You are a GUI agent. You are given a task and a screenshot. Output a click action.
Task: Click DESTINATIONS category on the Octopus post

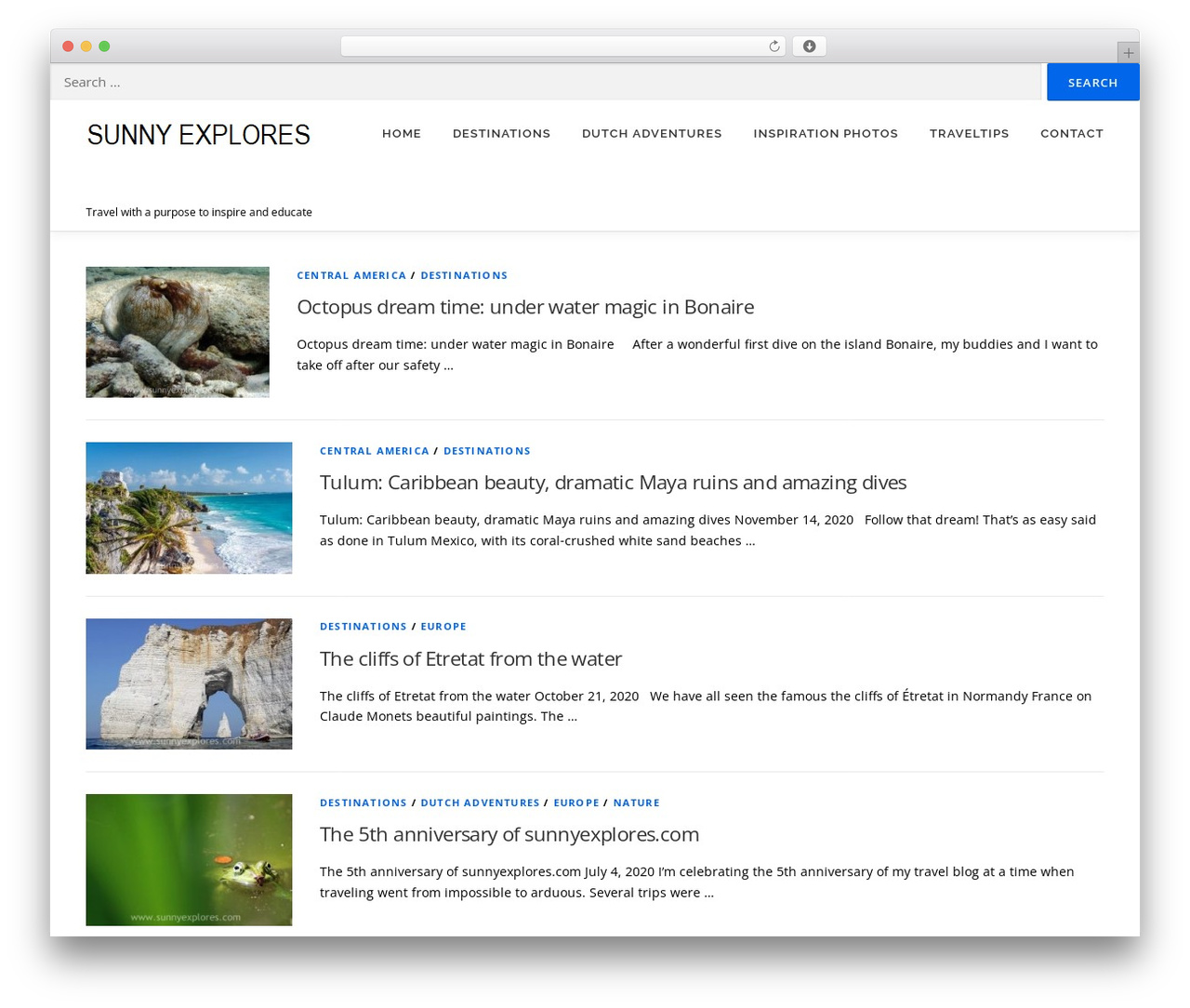464,275
